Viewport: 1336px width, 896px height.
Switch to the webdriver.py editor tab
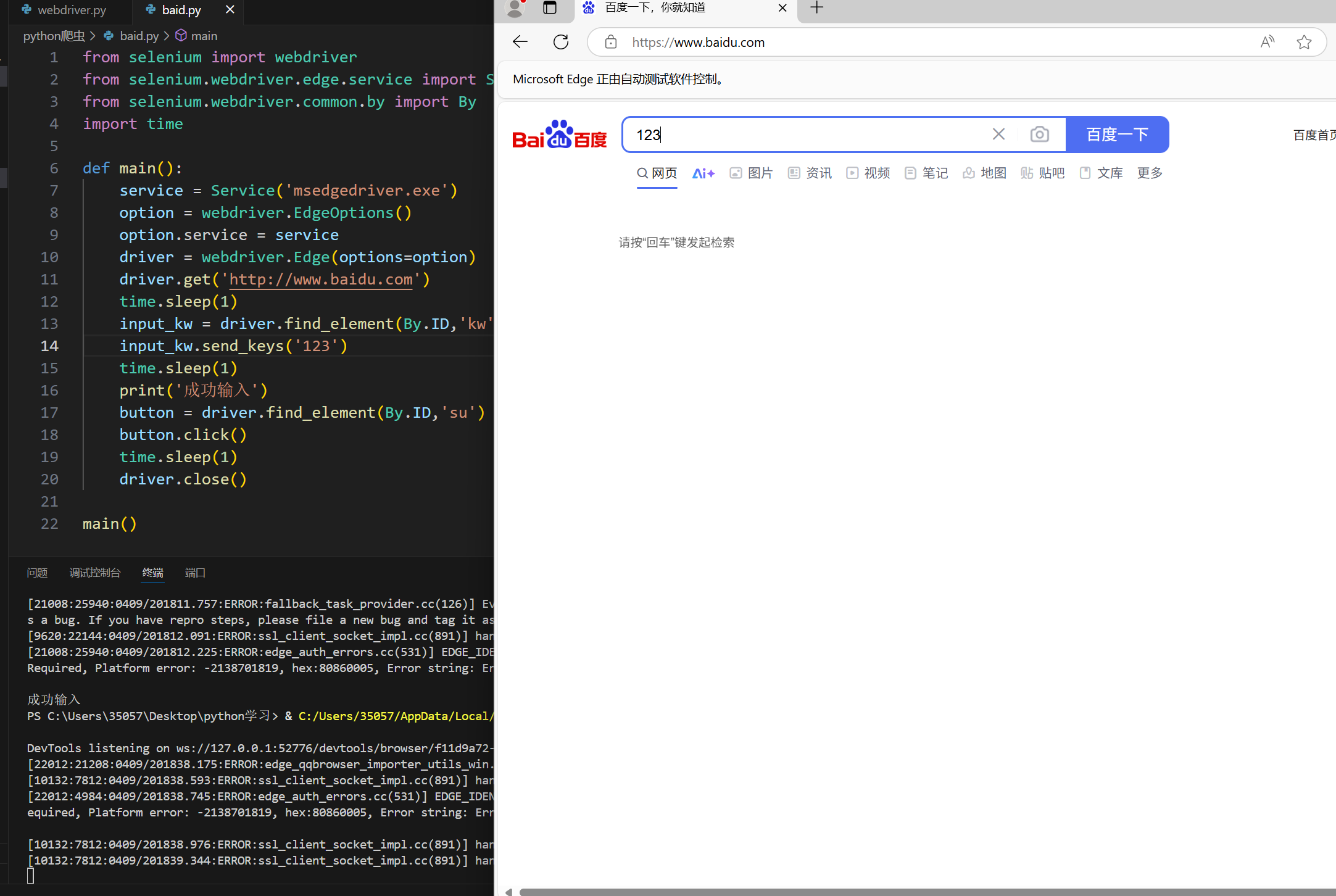pyautogui.click(x=72, y=10)
